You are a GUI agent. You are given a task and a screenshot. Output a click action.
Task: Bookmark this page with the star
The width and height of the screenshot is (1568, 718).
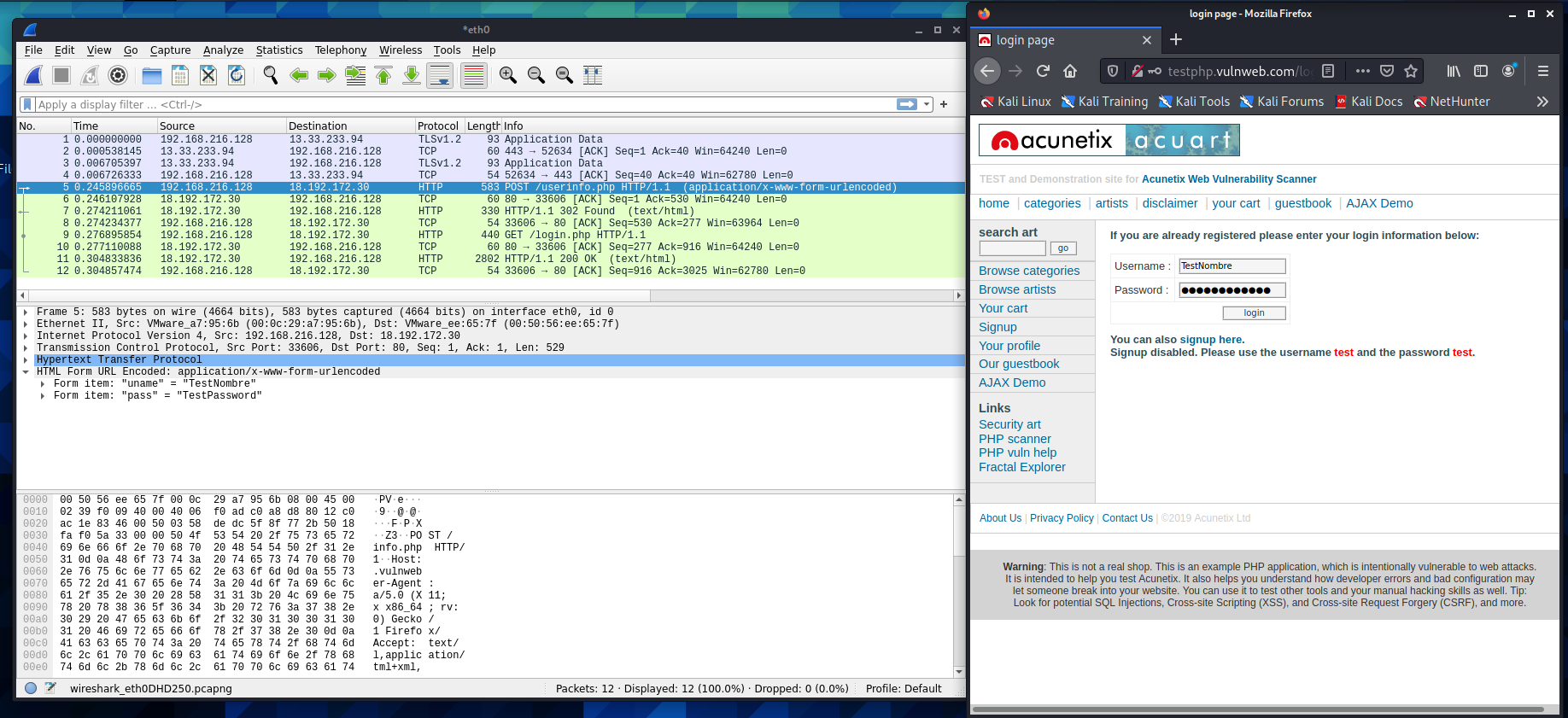tap(1411, 71)
